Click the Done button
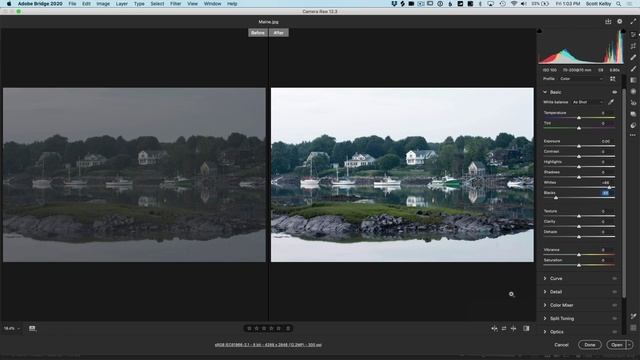 [x=590, y=345]
